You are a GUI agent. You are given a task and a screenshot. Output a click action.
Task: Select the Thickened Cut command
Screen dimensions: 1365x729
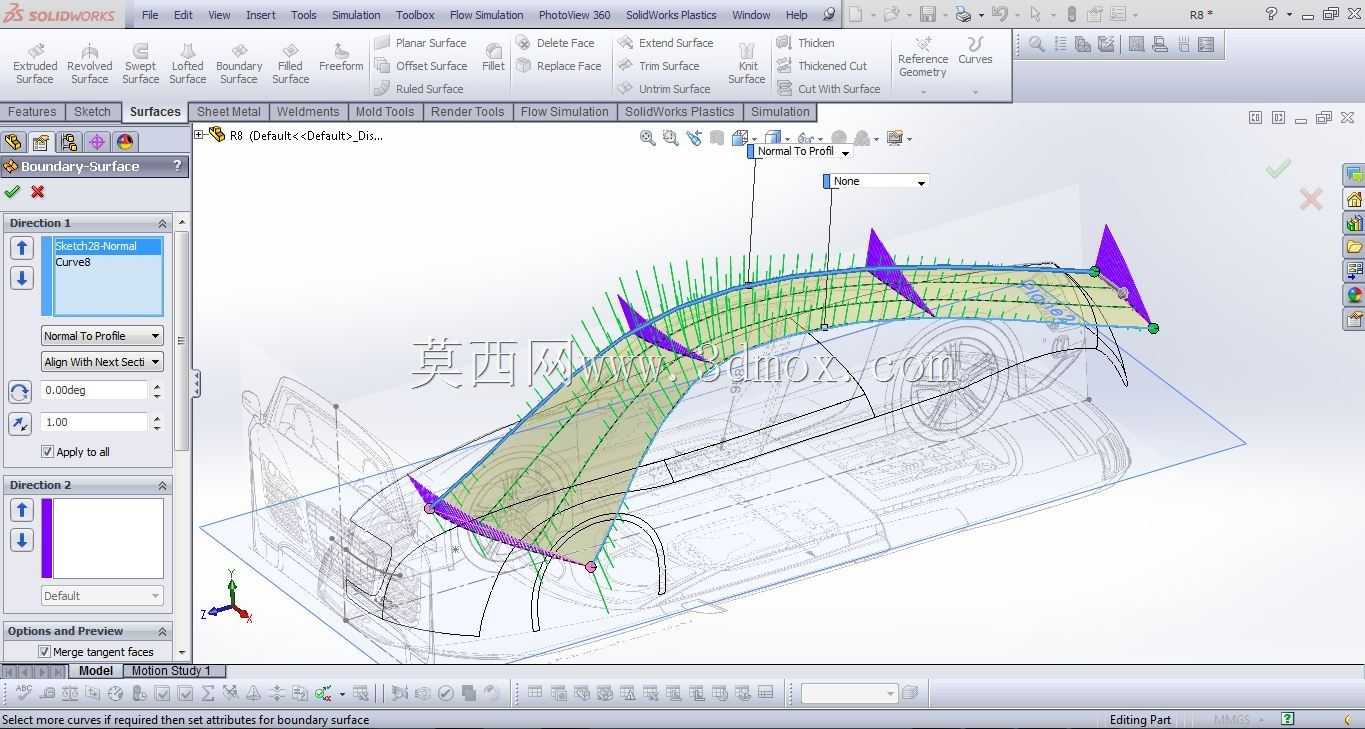pyautogui.click(x=822, y=66)
